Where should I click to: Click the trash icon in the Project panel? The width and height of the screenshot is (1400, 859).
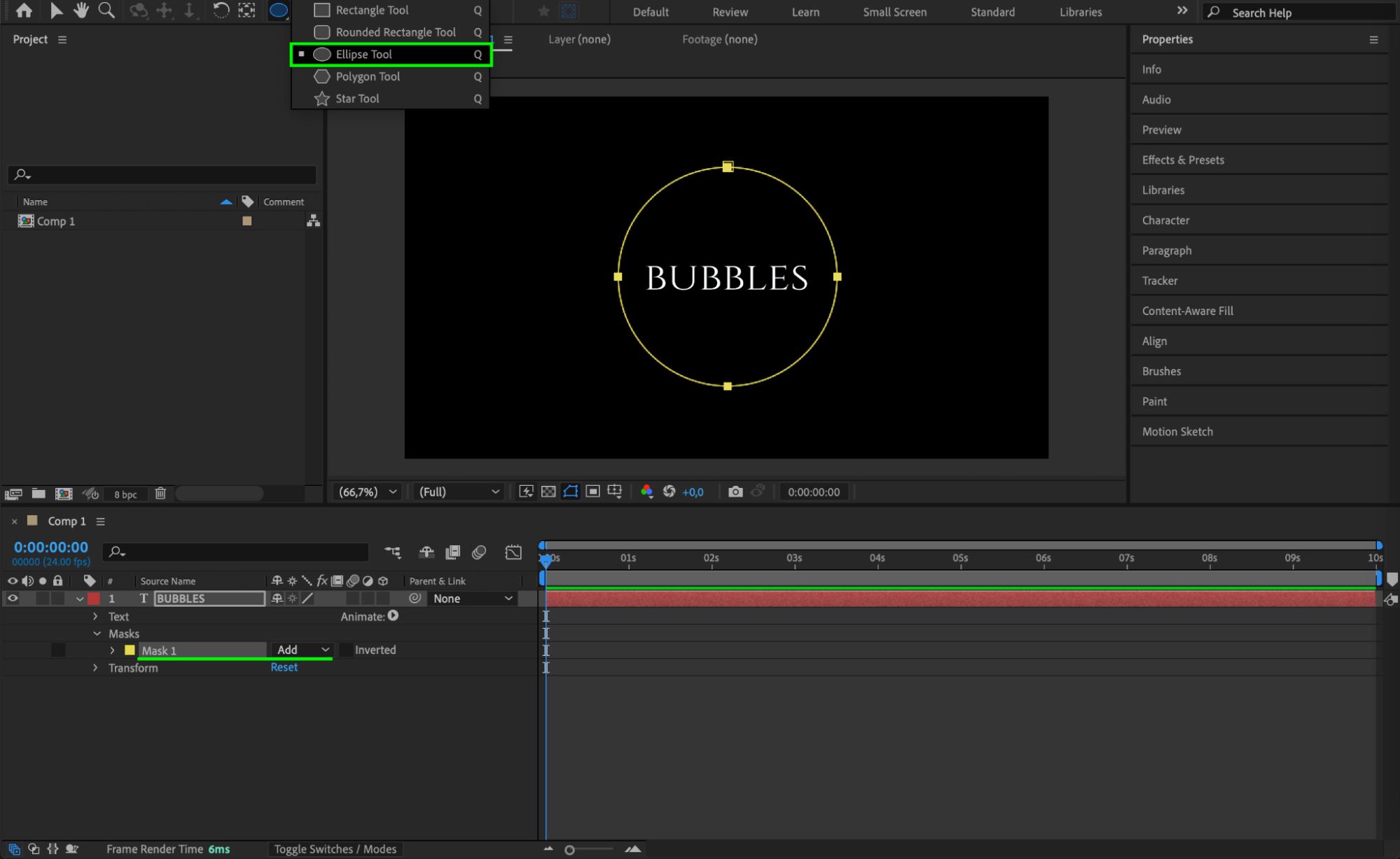click(x=160, y=494)
